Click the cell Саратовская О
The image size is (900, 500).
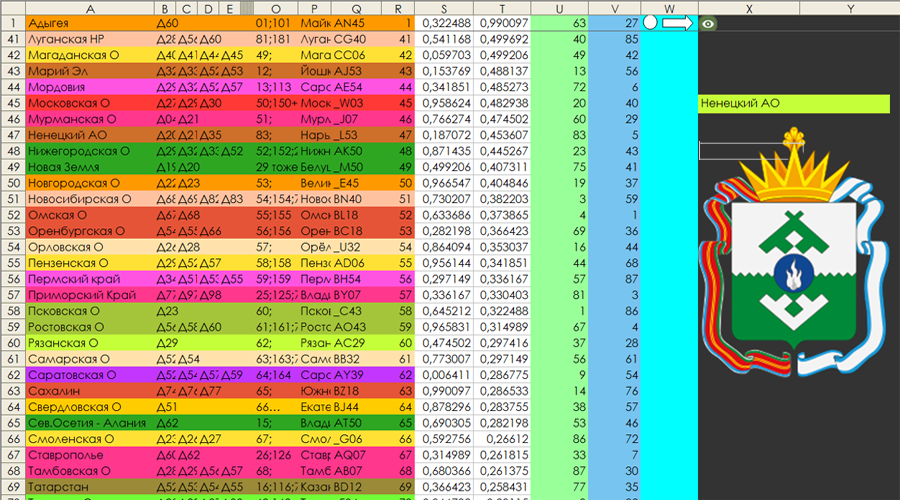click(x=90, y=375)
